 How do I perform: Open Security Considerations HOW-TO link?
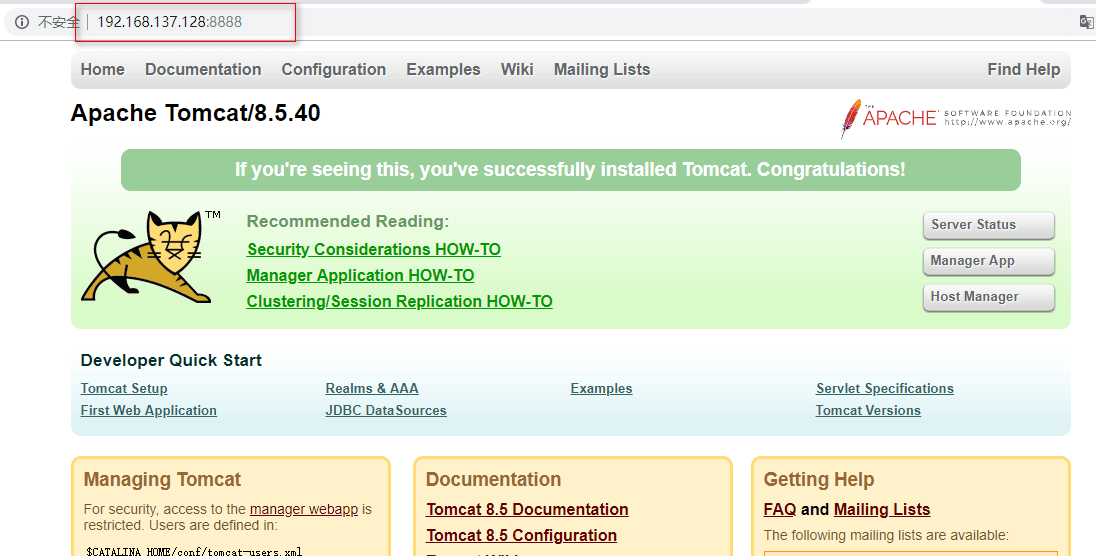coord(374,250)
